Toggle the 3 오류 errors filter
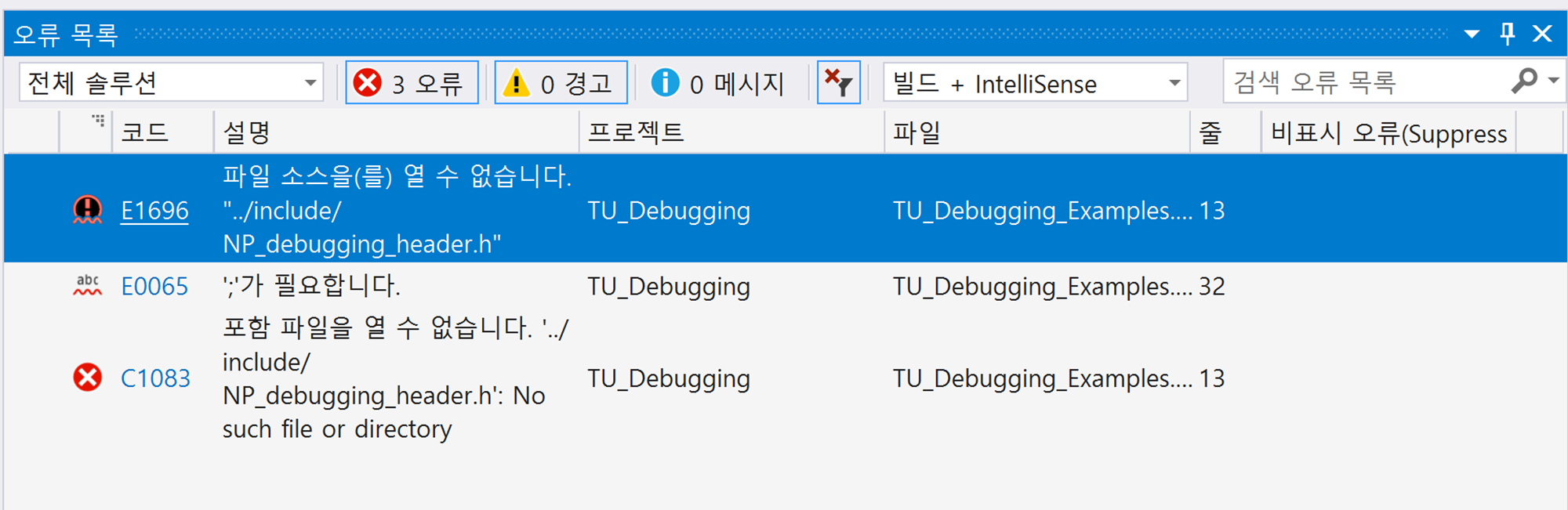 (x=412, y=83)
